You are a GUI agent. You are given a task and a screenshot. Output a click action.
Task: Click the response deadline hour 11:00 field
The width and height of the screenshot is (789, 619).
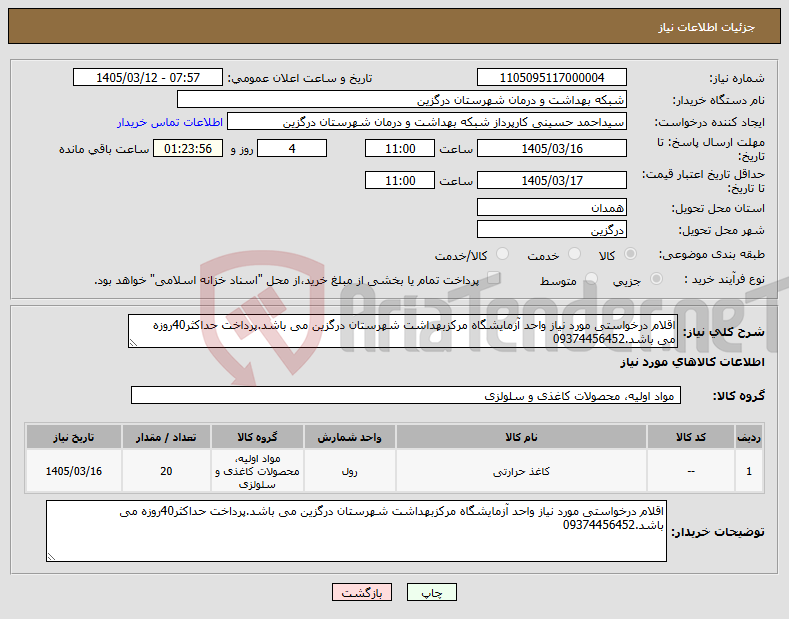pos(400,148)
